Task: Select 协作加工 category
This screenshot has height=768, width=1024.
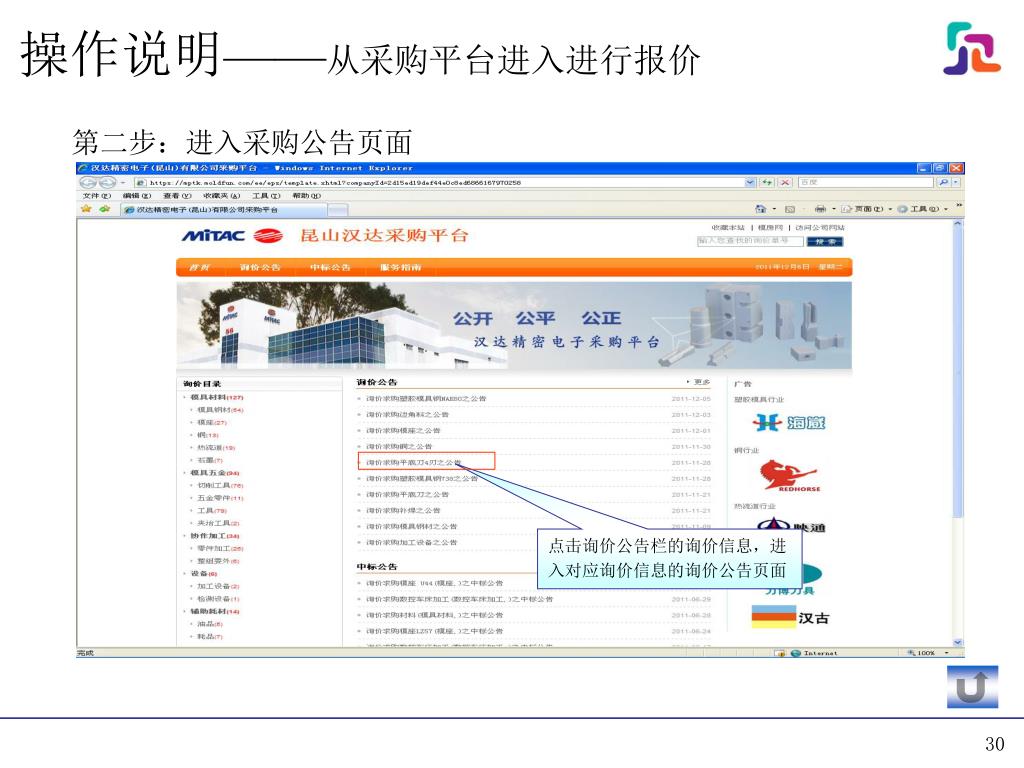Action: pyautogui.click(x=215, y=536)
